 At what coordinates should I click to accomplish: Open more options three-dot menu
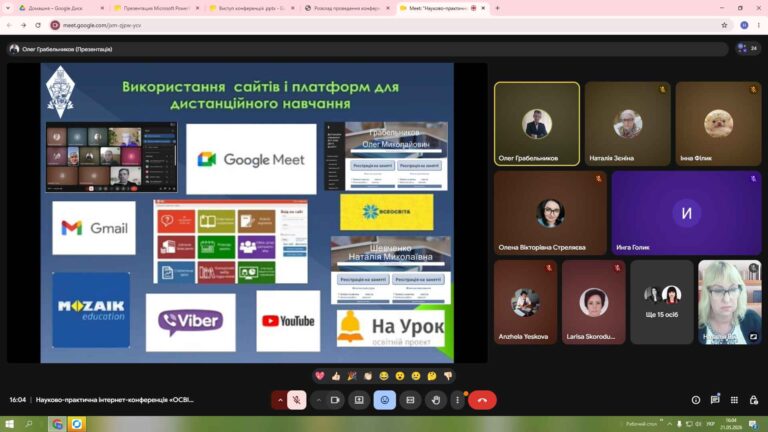tap(457, 400)
